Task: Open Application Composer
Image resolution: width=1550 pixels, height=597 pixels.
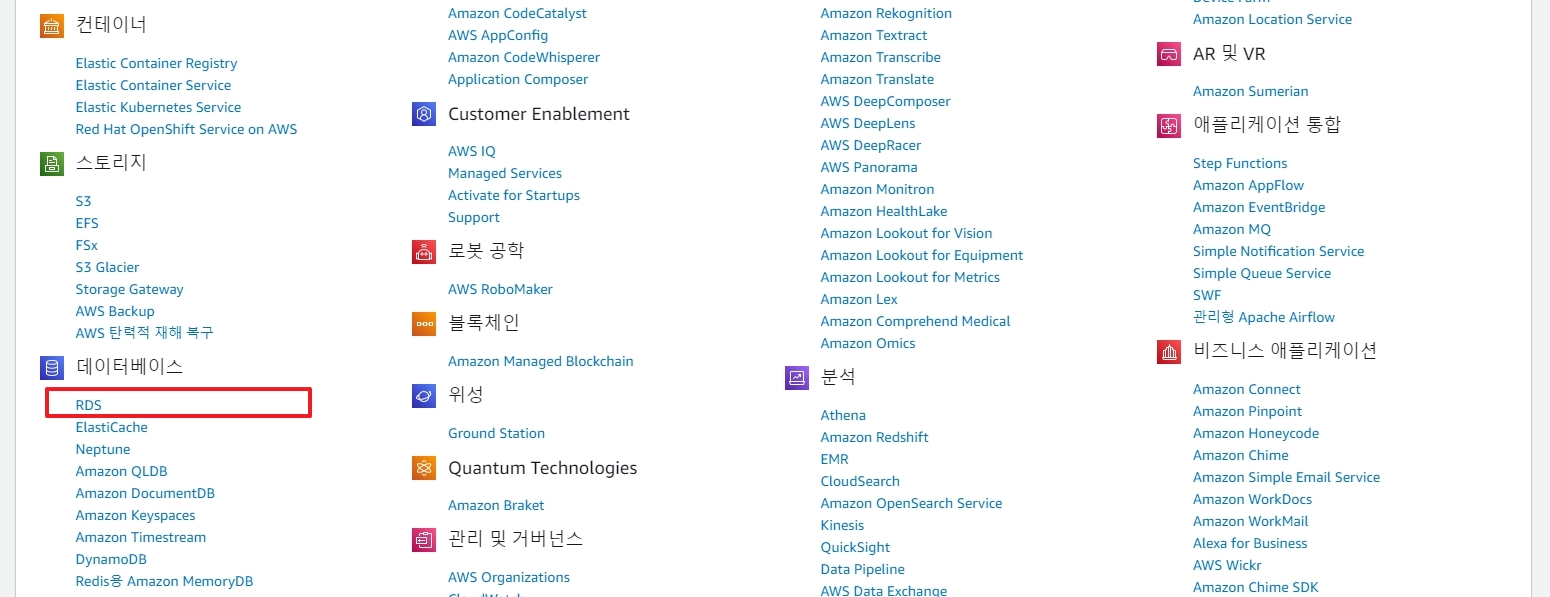Action: (518, 79)
